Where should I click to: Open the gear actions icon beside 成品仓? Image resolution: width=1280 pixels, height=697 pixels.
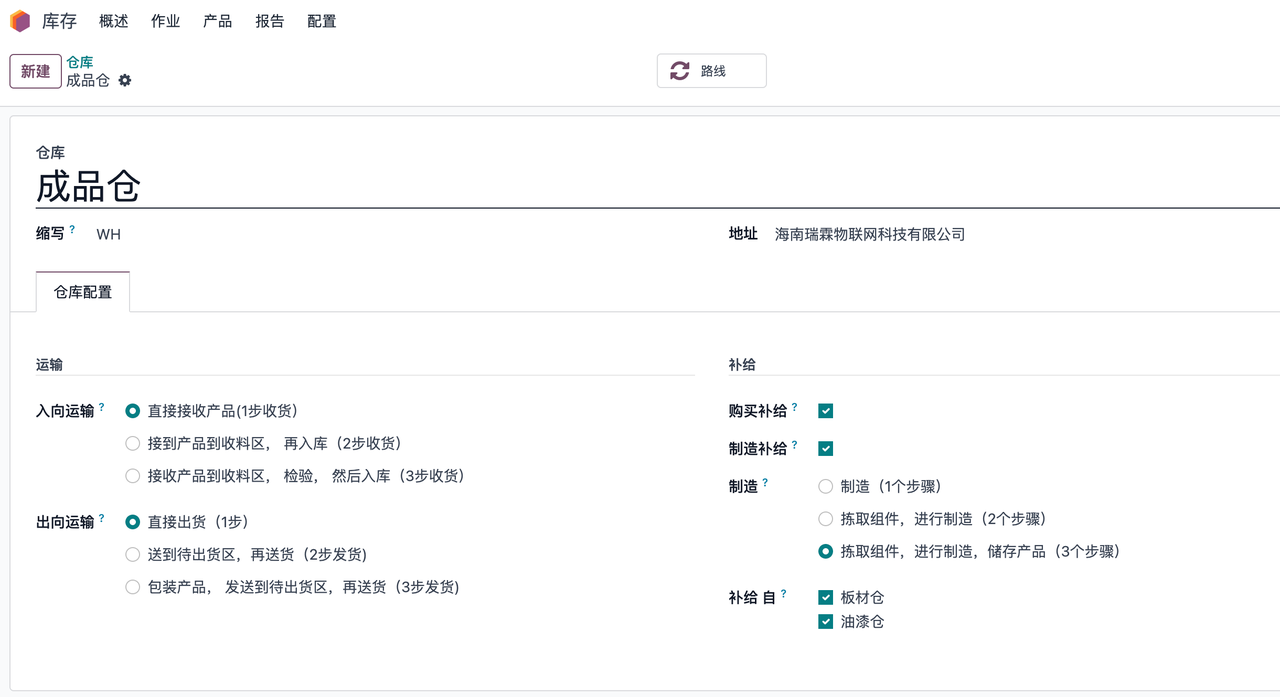[125, 80]
